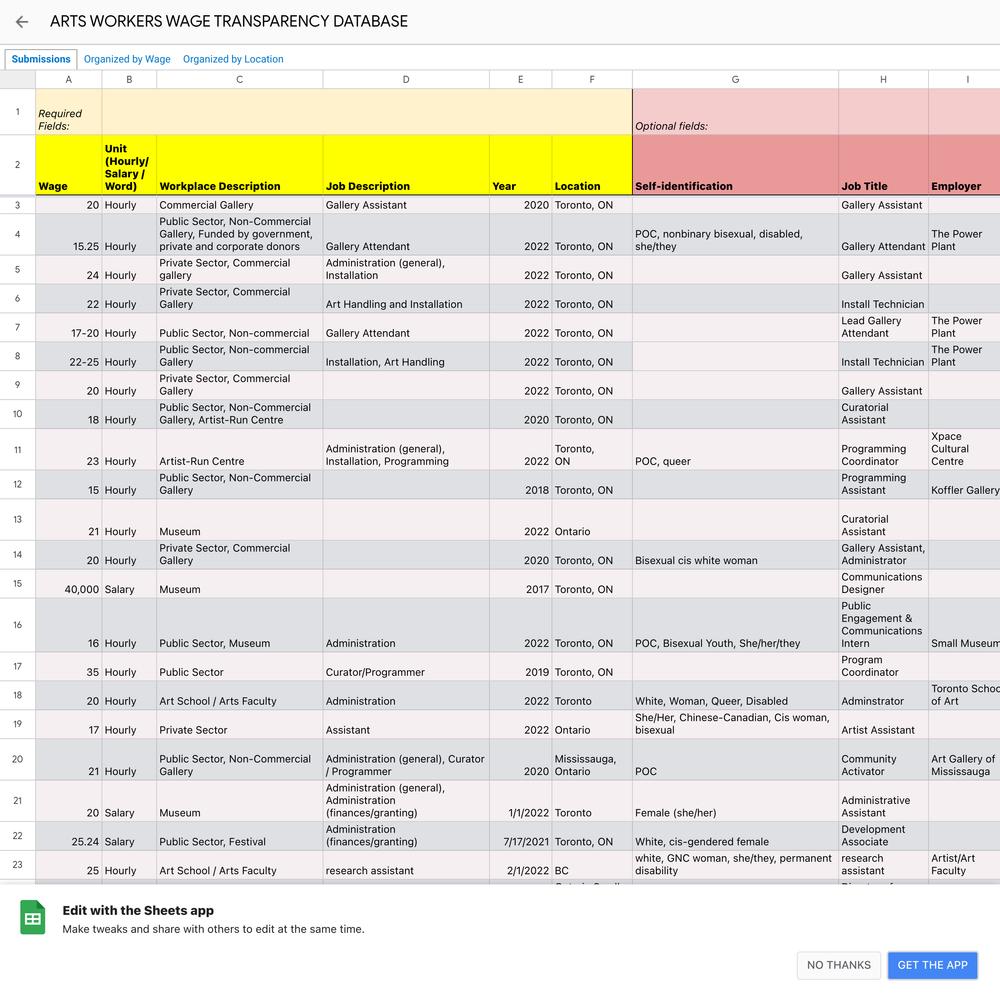The image size is (1000, 1000).
Task: Switch to Organized by Wage tab
Action: pyautogui.click(x=127, y=59)
